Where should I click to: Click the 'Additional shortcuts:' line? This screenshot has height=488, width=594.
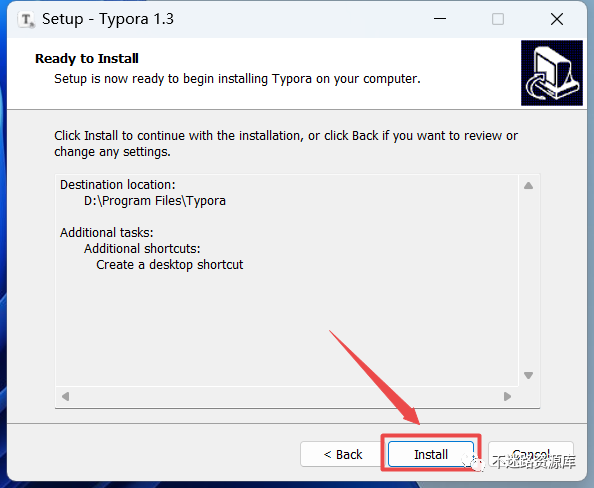click(142, 249)
